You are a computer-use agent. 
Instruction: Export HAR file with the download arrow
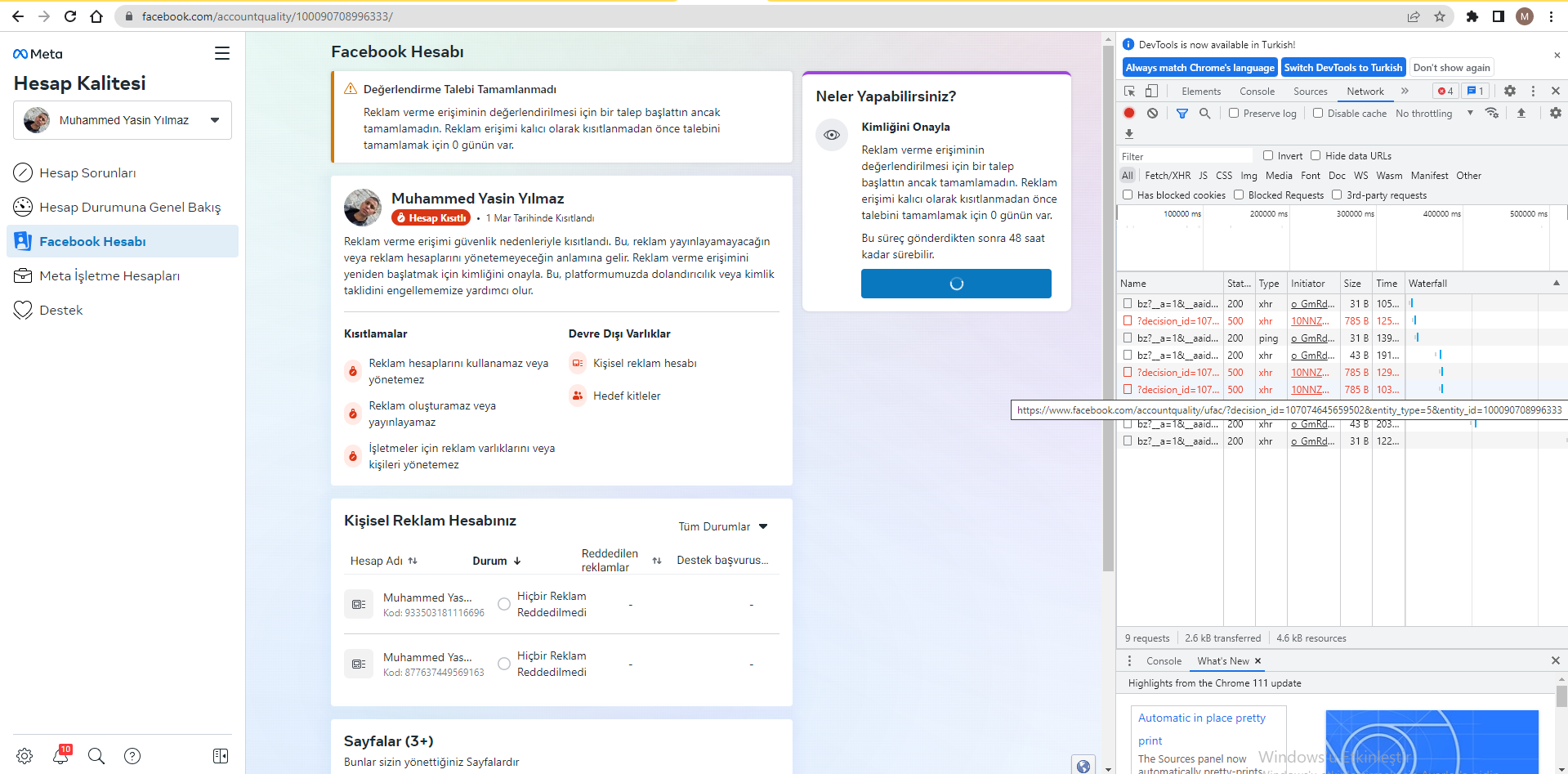[x=1129, y=133]
